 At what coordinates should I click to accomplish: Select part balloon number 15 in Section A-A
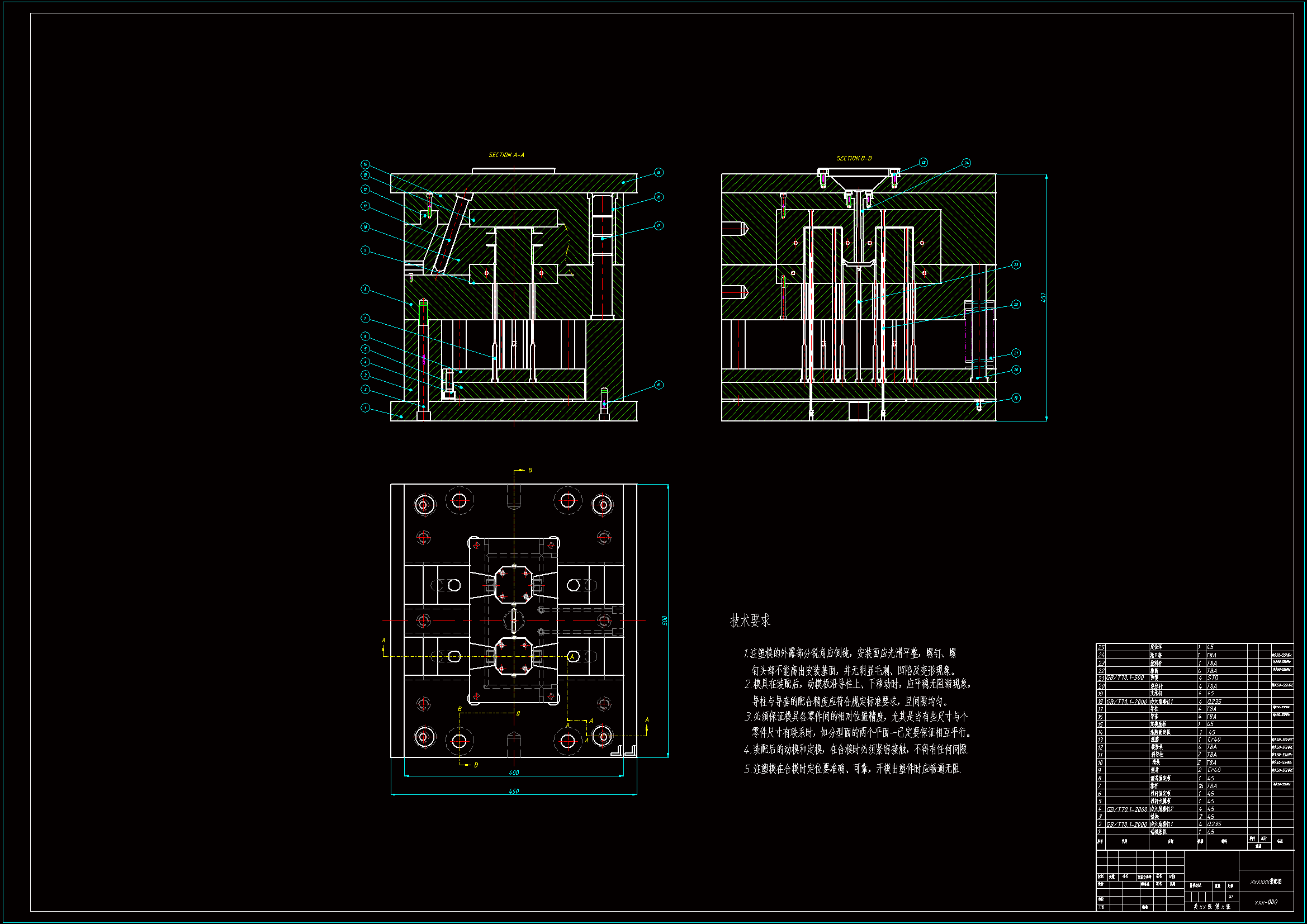click(x=659, y=173)
